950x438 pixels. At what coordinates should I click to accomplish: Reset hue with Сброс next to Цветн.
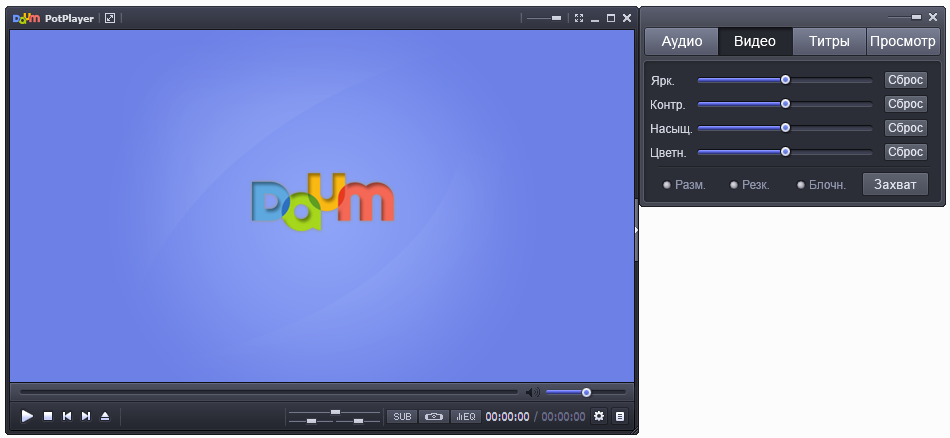[906, 152]
